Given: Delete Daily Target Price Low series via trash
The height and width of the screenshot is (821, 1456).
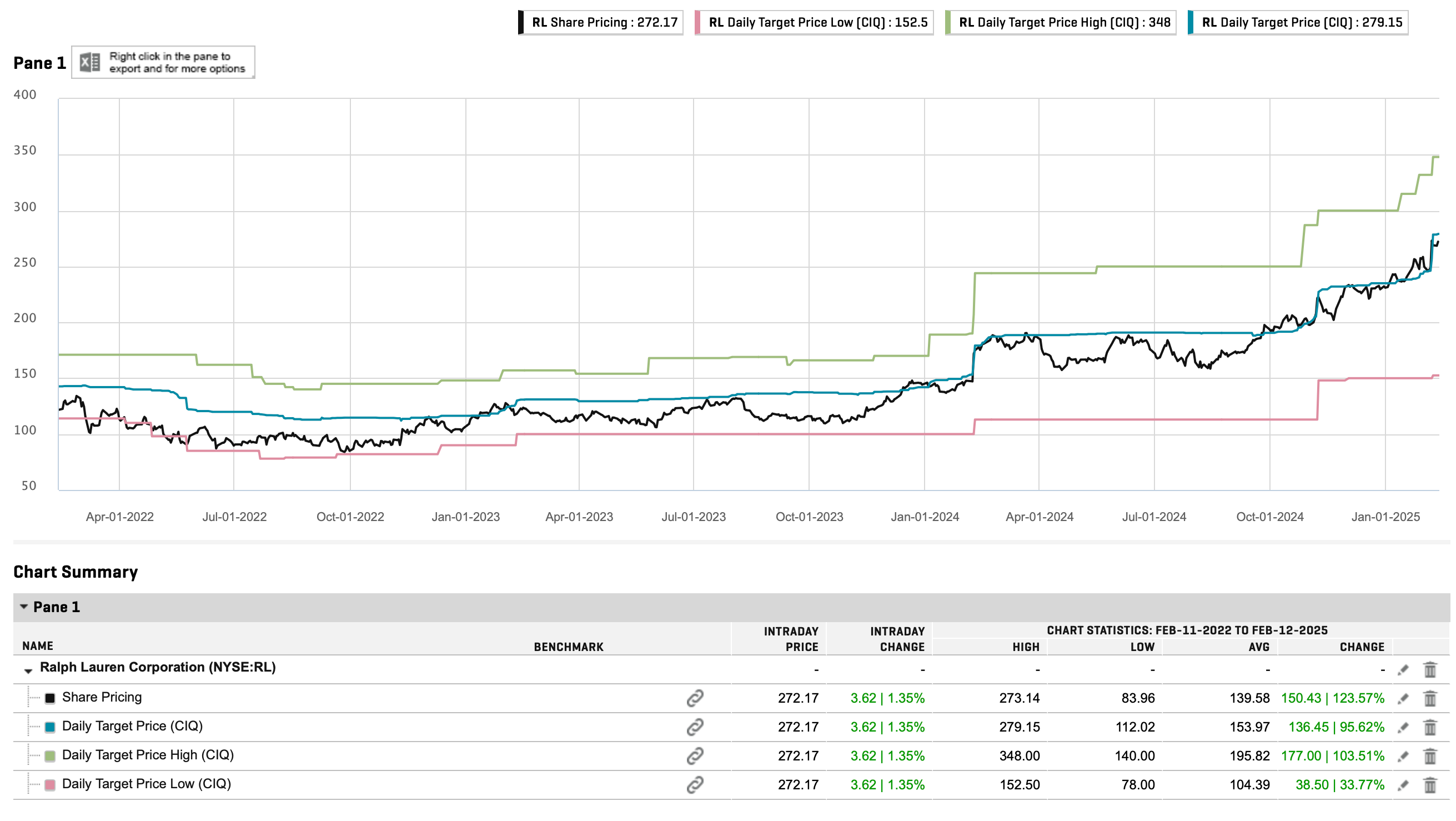Looking at the screenshot, I should pos(1430,785).
